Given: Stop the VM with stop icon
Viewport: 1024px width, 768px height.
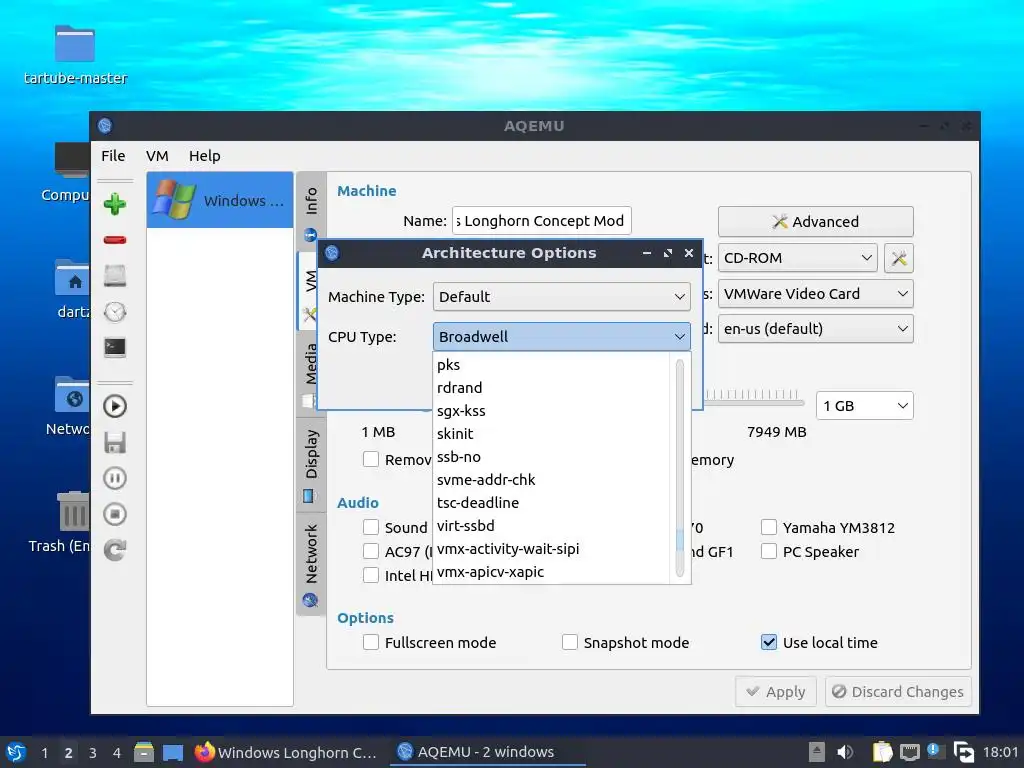Looking at the screenshot, I should tap(115, 514).
